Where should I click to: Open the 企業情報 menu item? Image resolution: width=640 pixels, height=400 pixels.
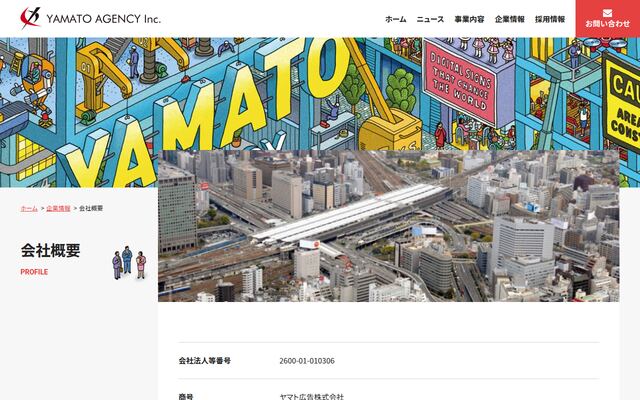[x=510, y=19]
